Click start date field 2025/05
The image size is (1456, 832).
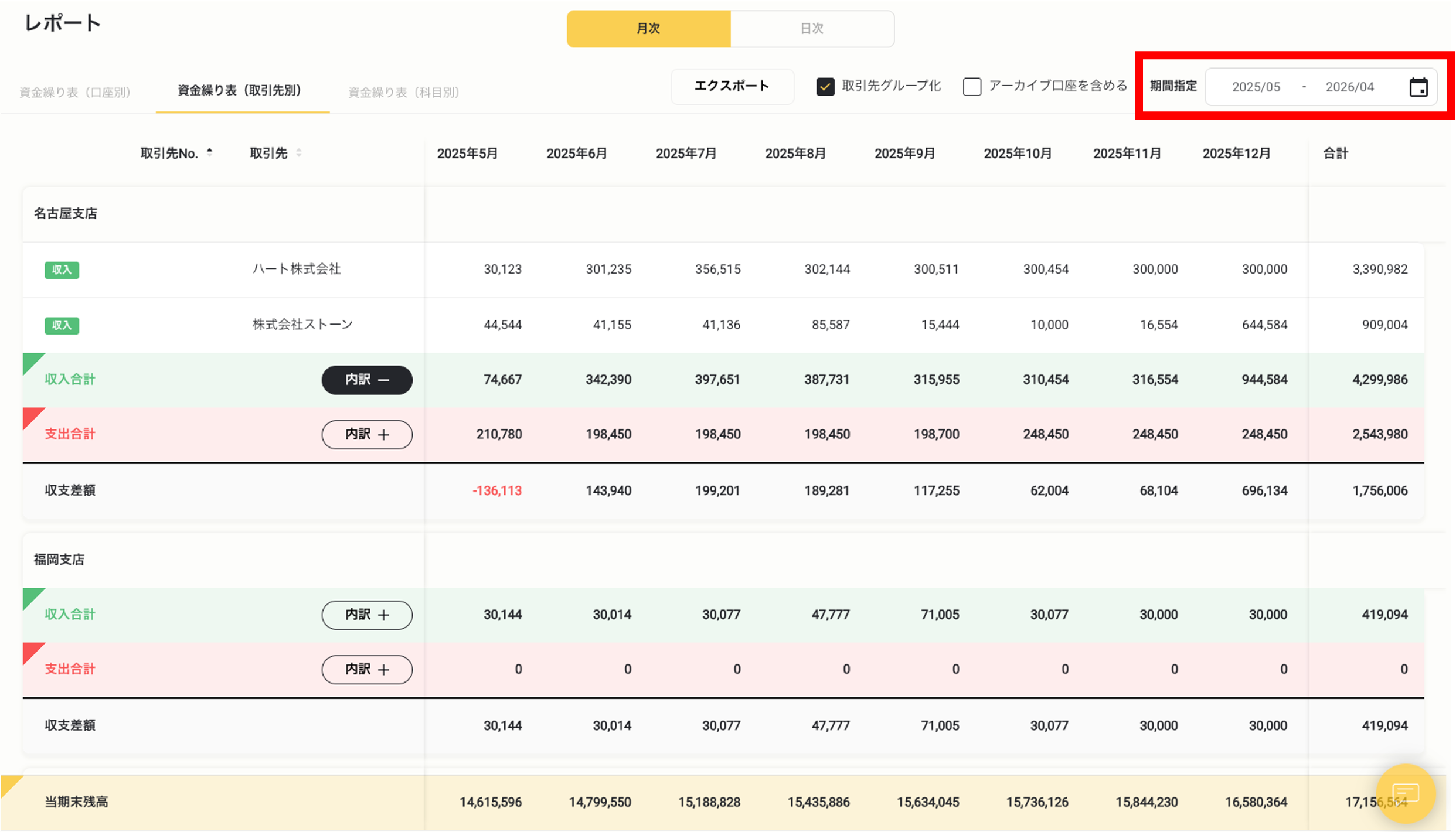click(1256, 87)
